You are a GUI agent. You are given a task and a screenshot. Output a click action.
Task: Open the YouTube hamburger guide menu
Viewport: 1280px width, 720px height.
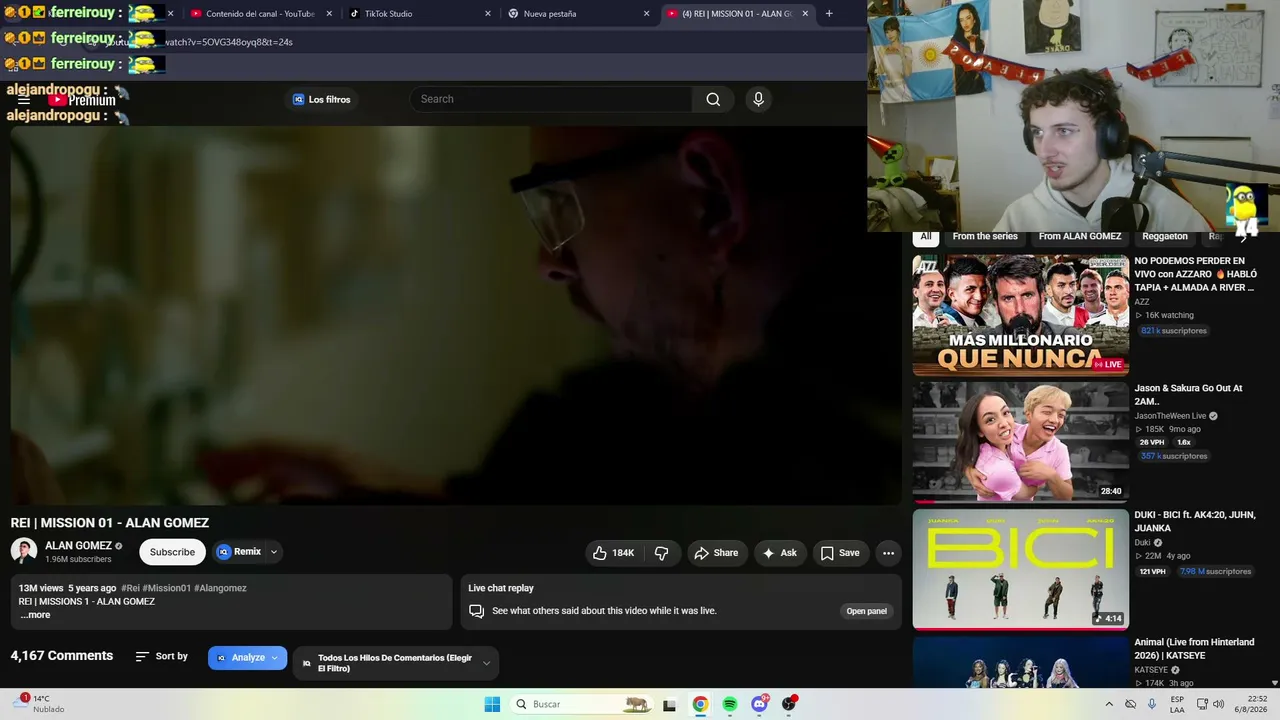(x=24, y=100)
